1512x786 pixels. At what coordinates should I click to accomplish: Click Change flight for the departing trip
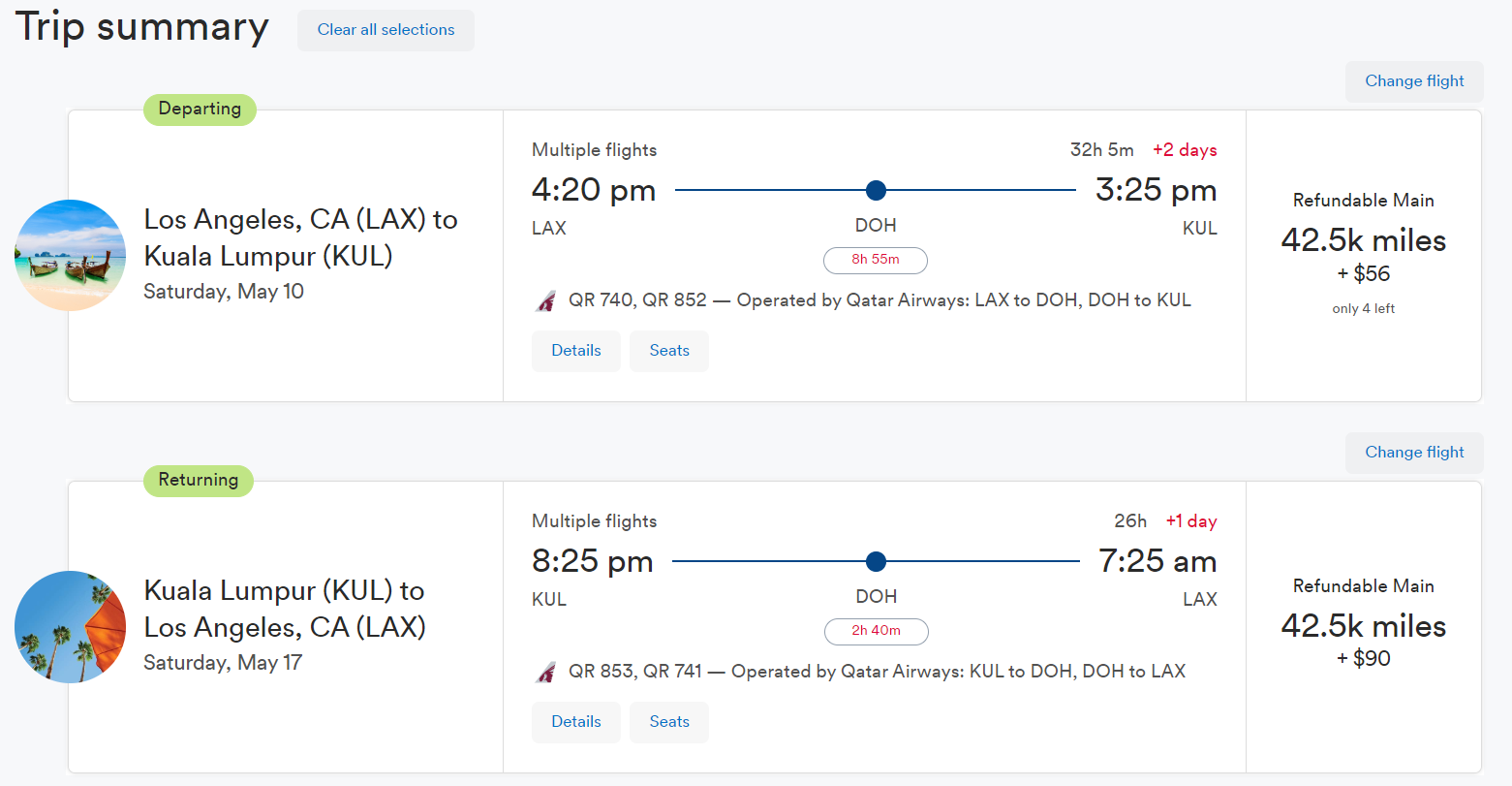1414,80
